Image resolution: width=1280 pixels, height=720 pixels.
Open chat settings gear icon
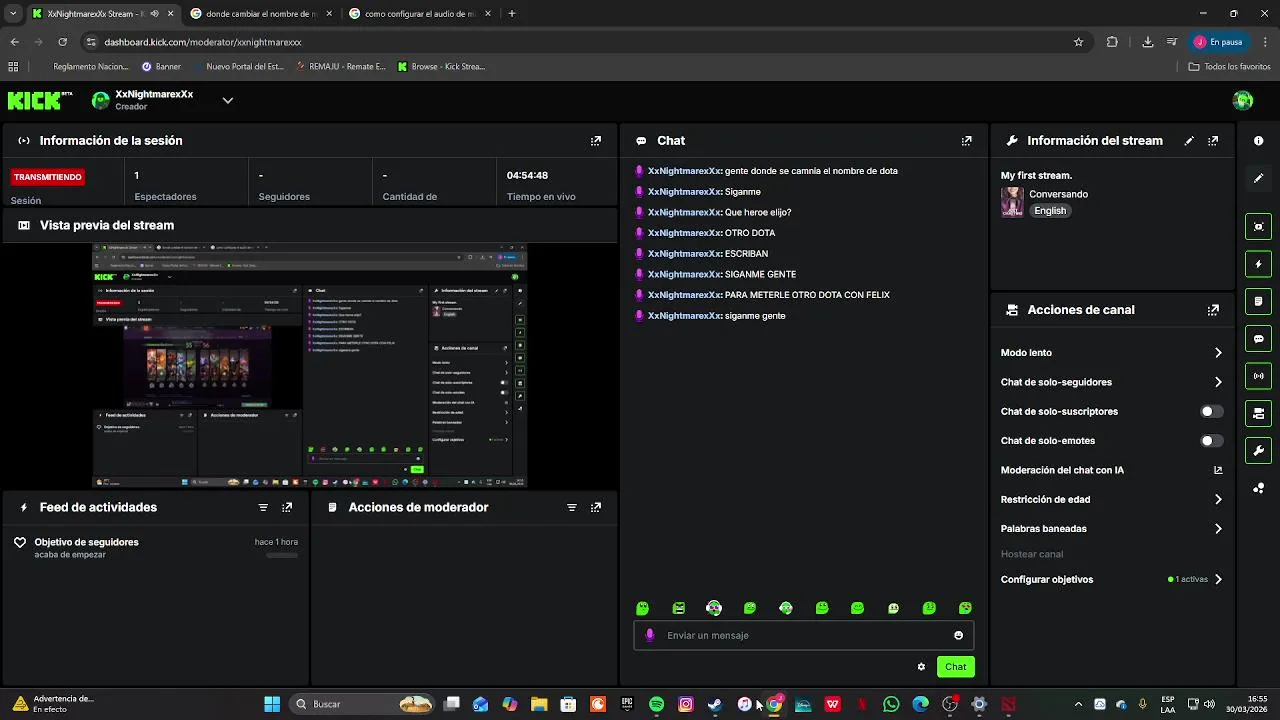[x=921, y=667]
